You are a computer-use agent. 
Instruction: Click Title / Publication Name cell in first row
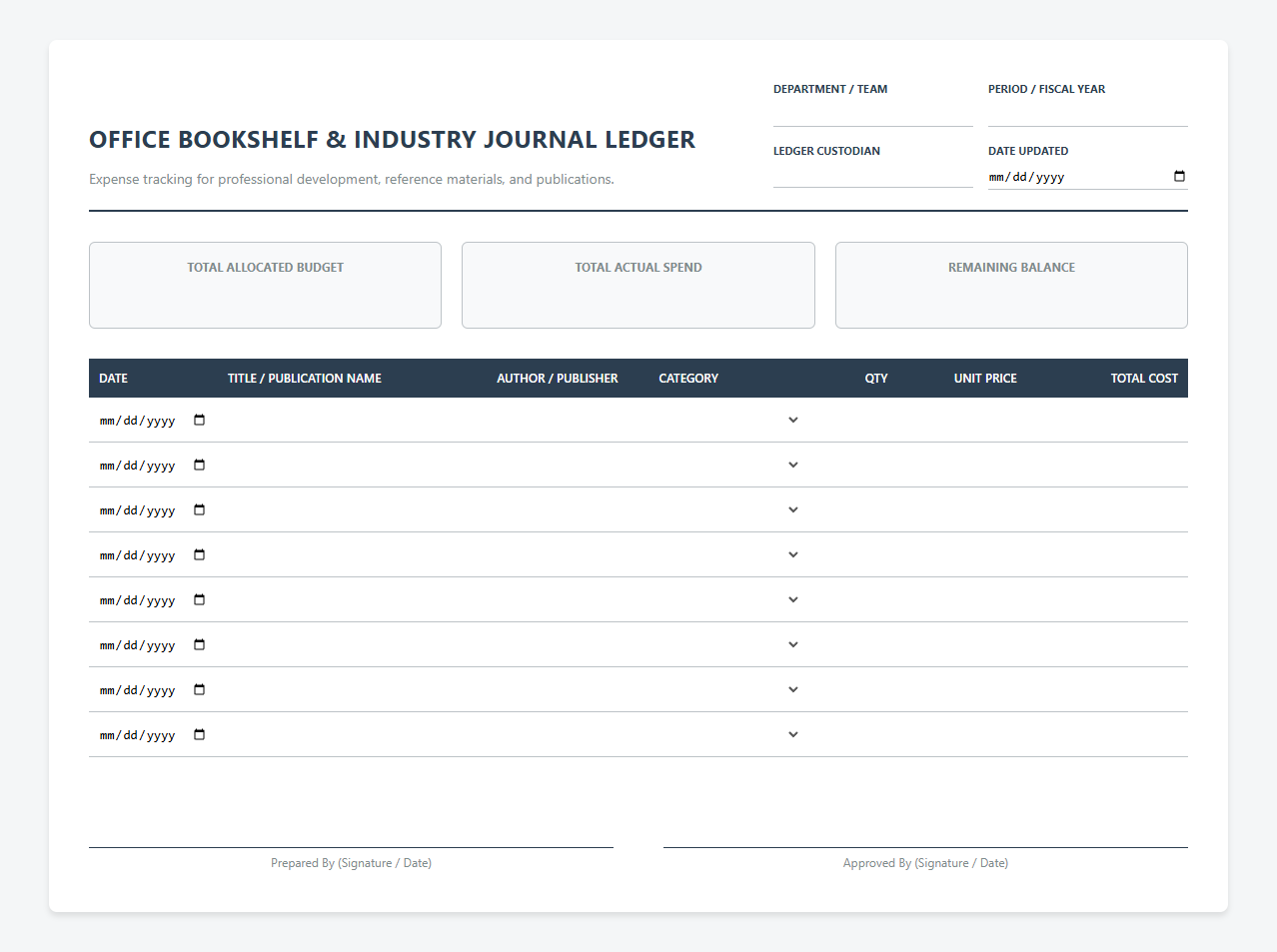pyautogui.click(x=352, y=420)
